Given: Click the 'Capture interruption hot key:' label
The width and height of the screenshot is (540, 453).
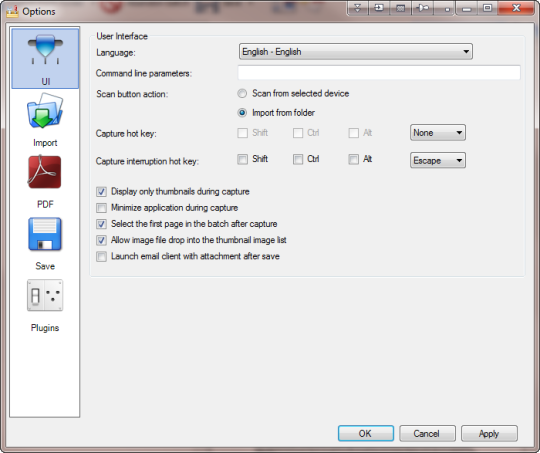Looking at the screenshot, I should [x=147, y=161].
